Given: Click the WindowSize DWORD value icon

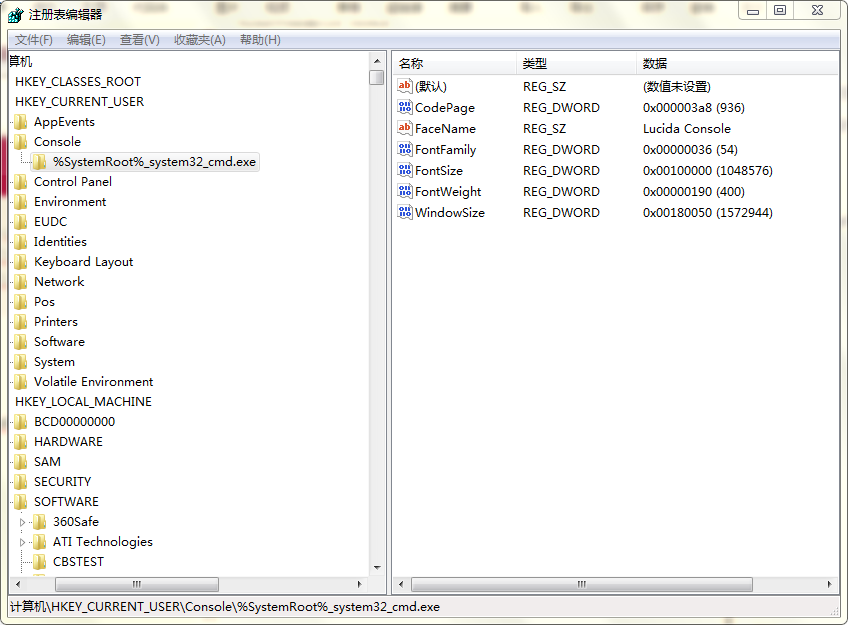Looking at the screenshot, I should (405, 212).
